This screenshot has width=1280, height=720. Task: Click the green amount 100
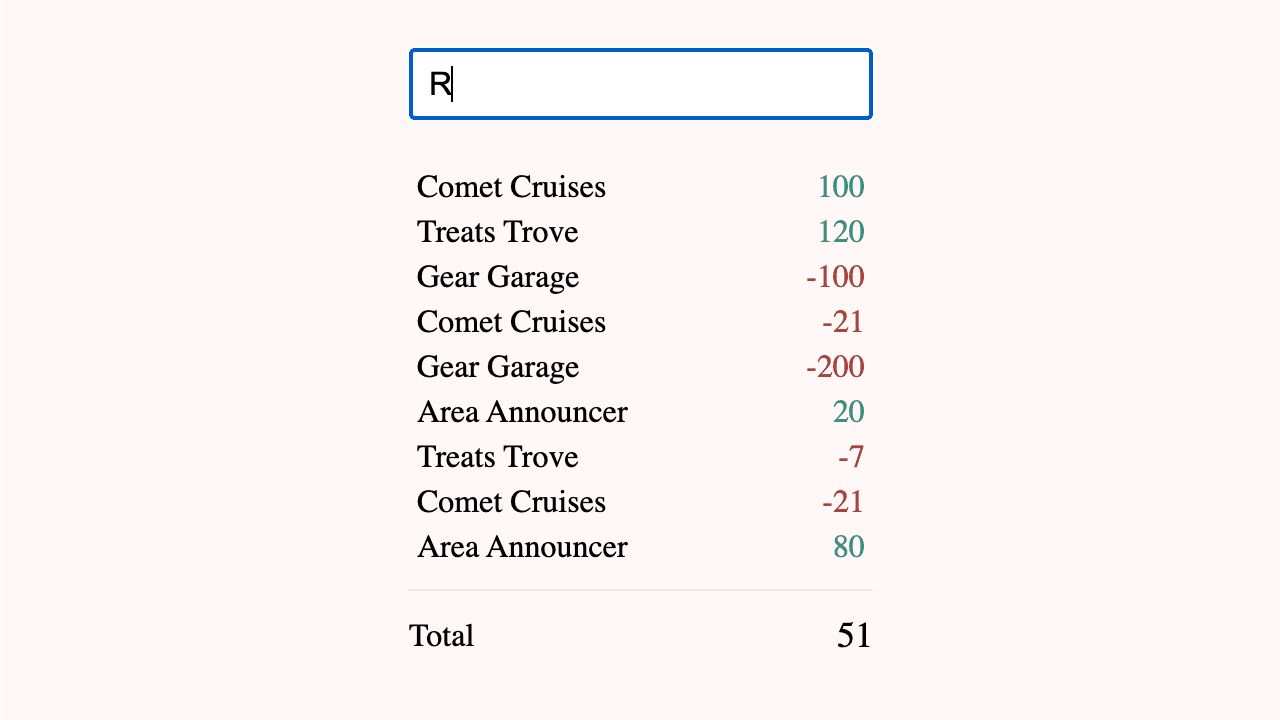click(843, 187)
